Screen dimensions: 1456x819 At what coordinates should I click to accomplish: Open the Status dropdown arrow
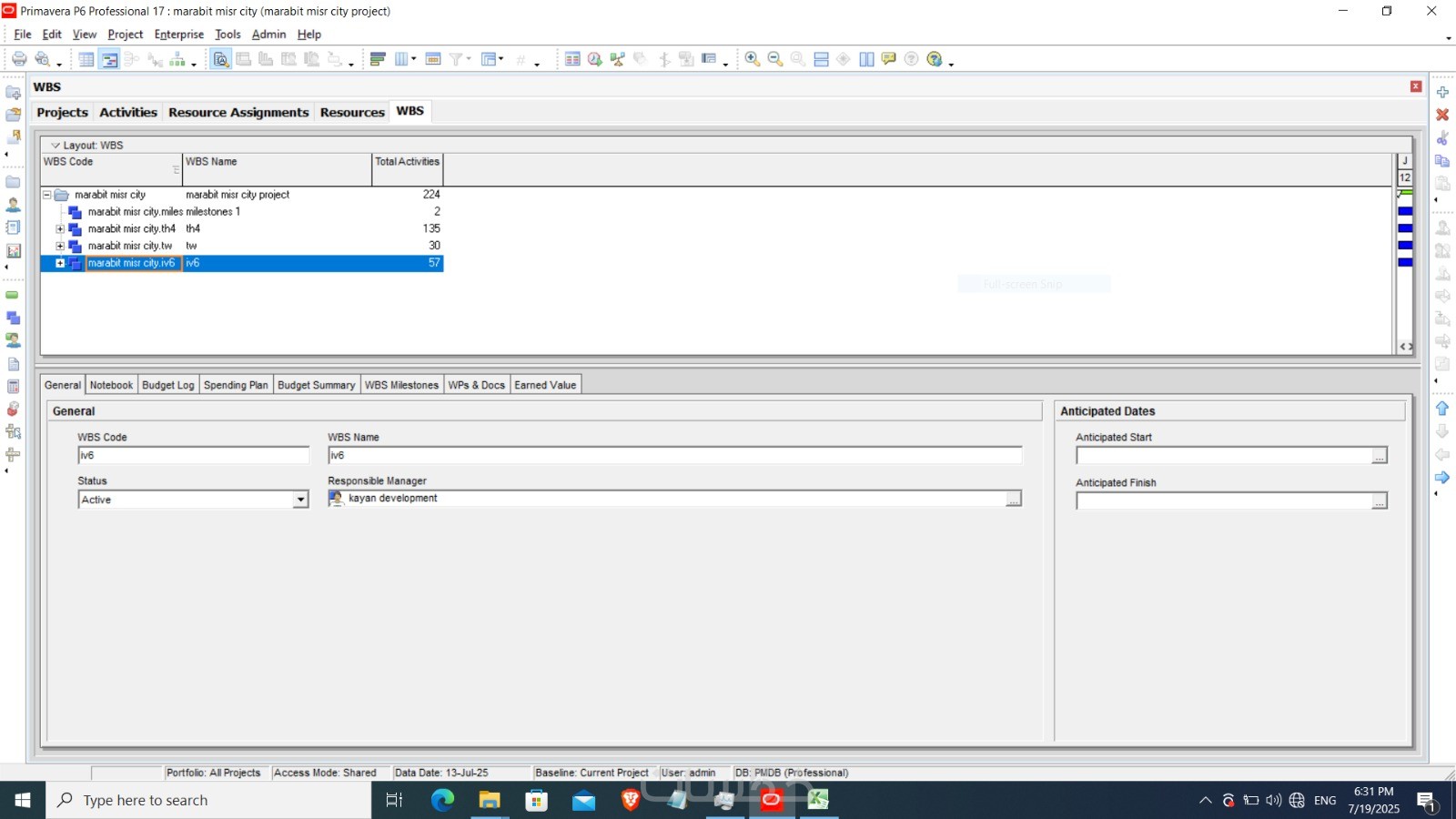point(300,500)
